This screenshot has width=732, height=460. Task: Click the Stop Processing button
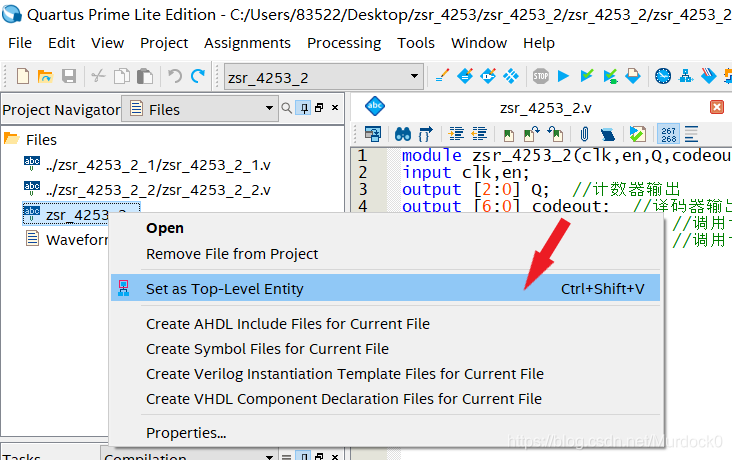(x=541, y=76)
